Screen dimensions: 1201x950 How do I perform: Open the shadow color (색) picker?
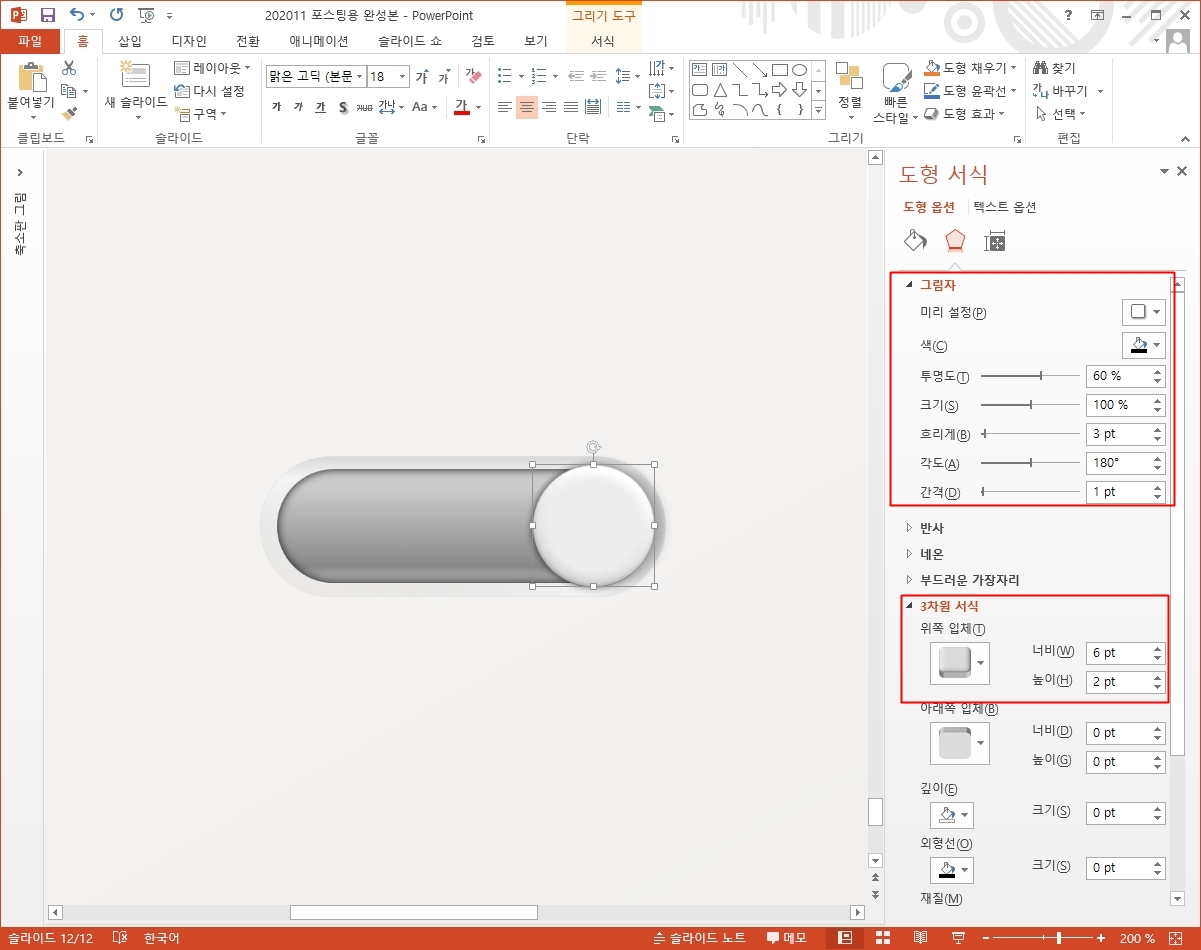[x=1144, y=345]
